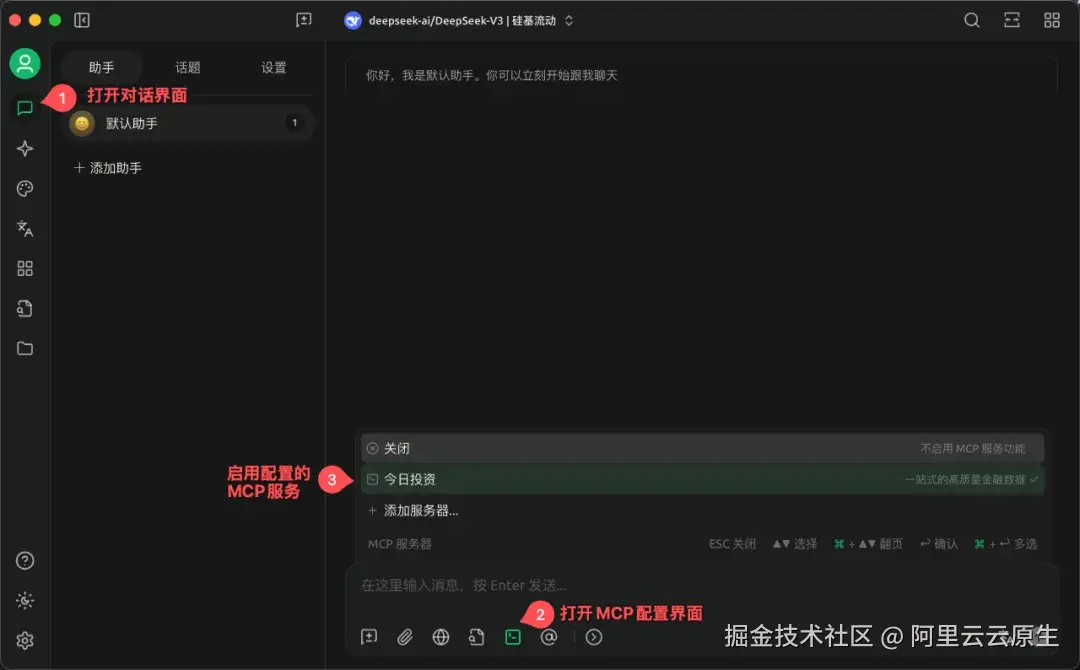Switch app theme with the sun icon

[24, 600]
